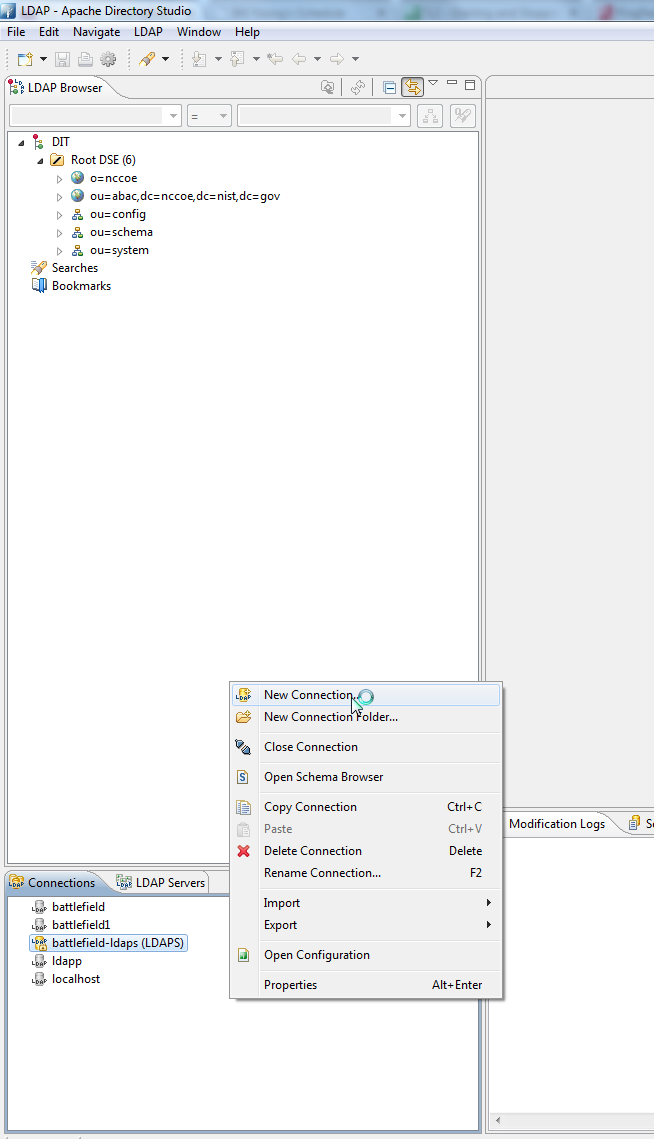654x1139 pixels.
Task: Click the quick search value field
Action: (324, 115)
